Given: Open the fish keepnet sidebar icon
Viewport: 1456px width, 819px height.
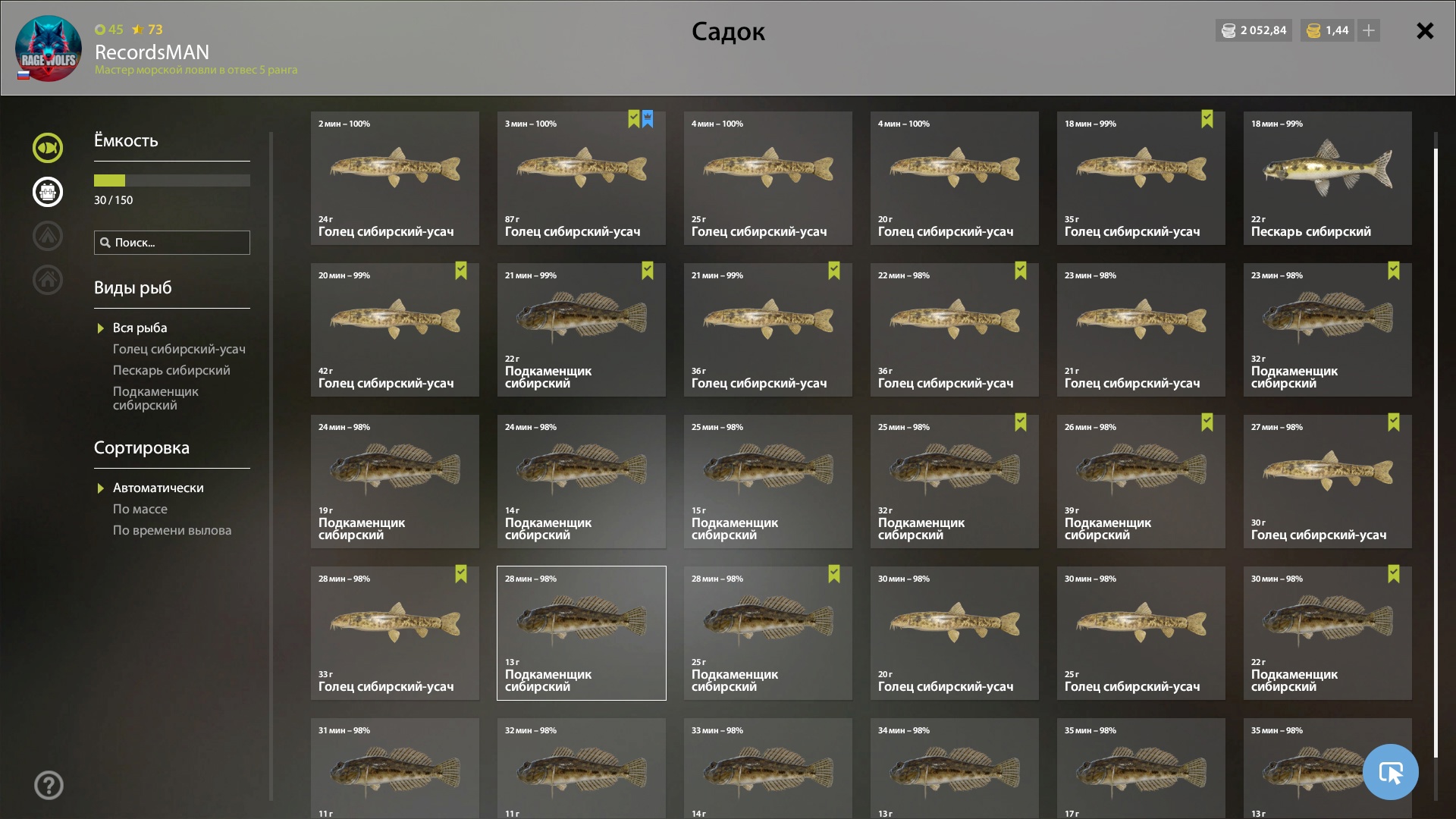Looking at the screenshot, I should (x=48, y=148).
